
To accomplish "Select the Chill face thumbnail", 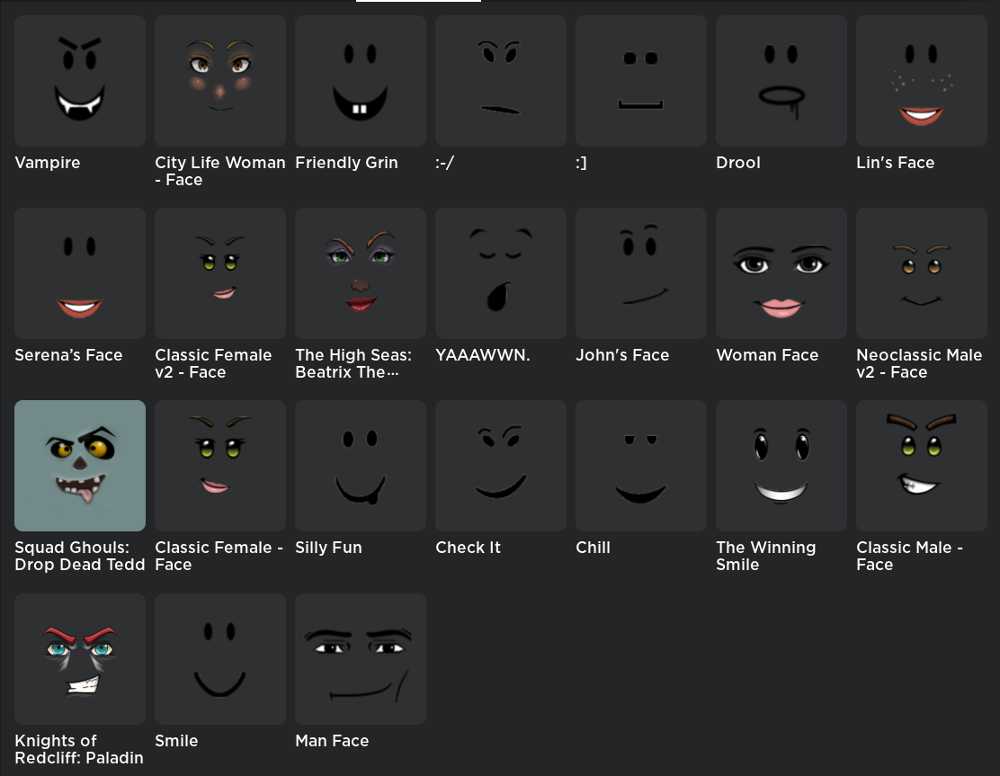I will click(x=641, y=465).
